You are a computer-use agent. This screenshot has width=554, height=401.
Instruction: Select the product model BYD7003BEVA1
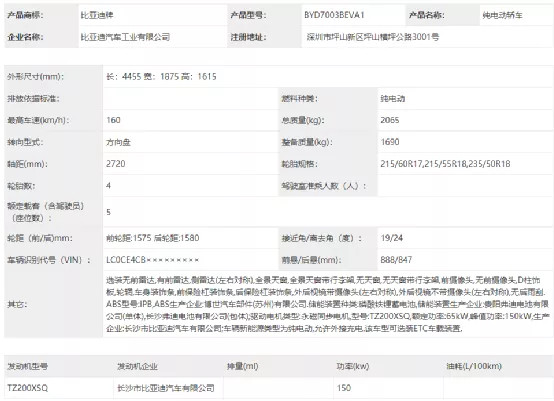(x=334, y=15)
